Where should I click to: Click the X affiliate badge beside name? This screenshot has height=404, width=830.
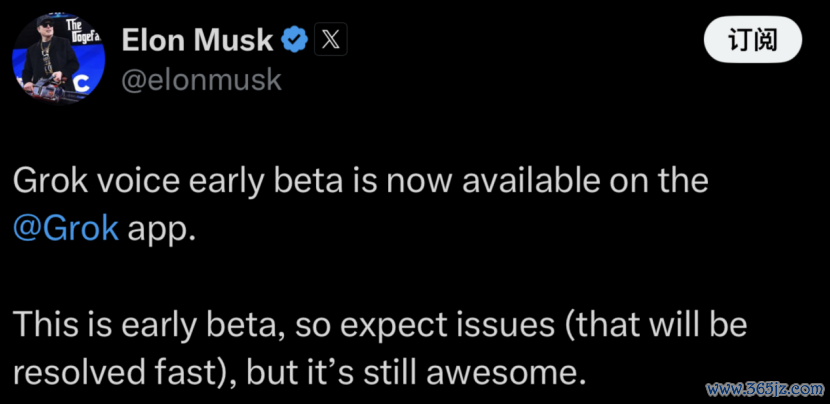click(331, 40)
